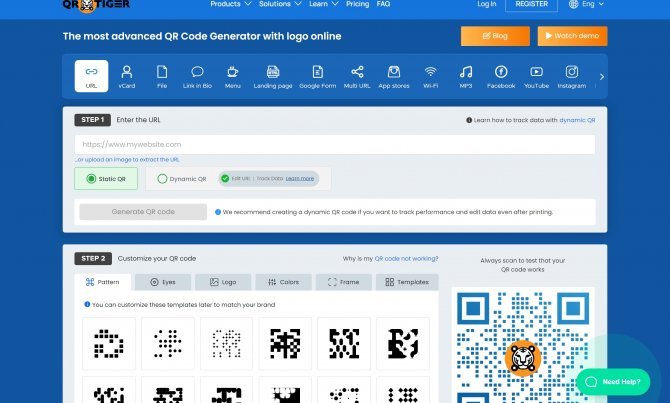The image size is (670, 403).
Task: Open the Colors tab
Action: pyautogui.click(x=283, y=282)
